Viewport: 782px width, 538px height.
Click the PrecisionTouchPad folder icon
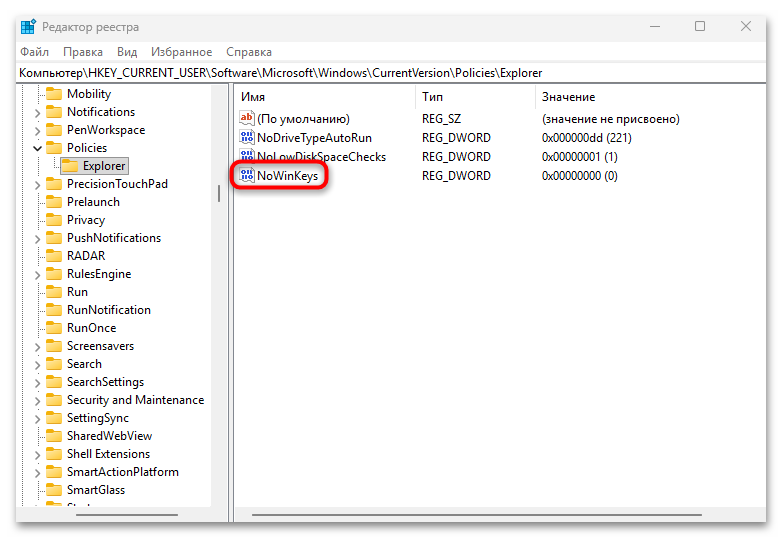54,184
